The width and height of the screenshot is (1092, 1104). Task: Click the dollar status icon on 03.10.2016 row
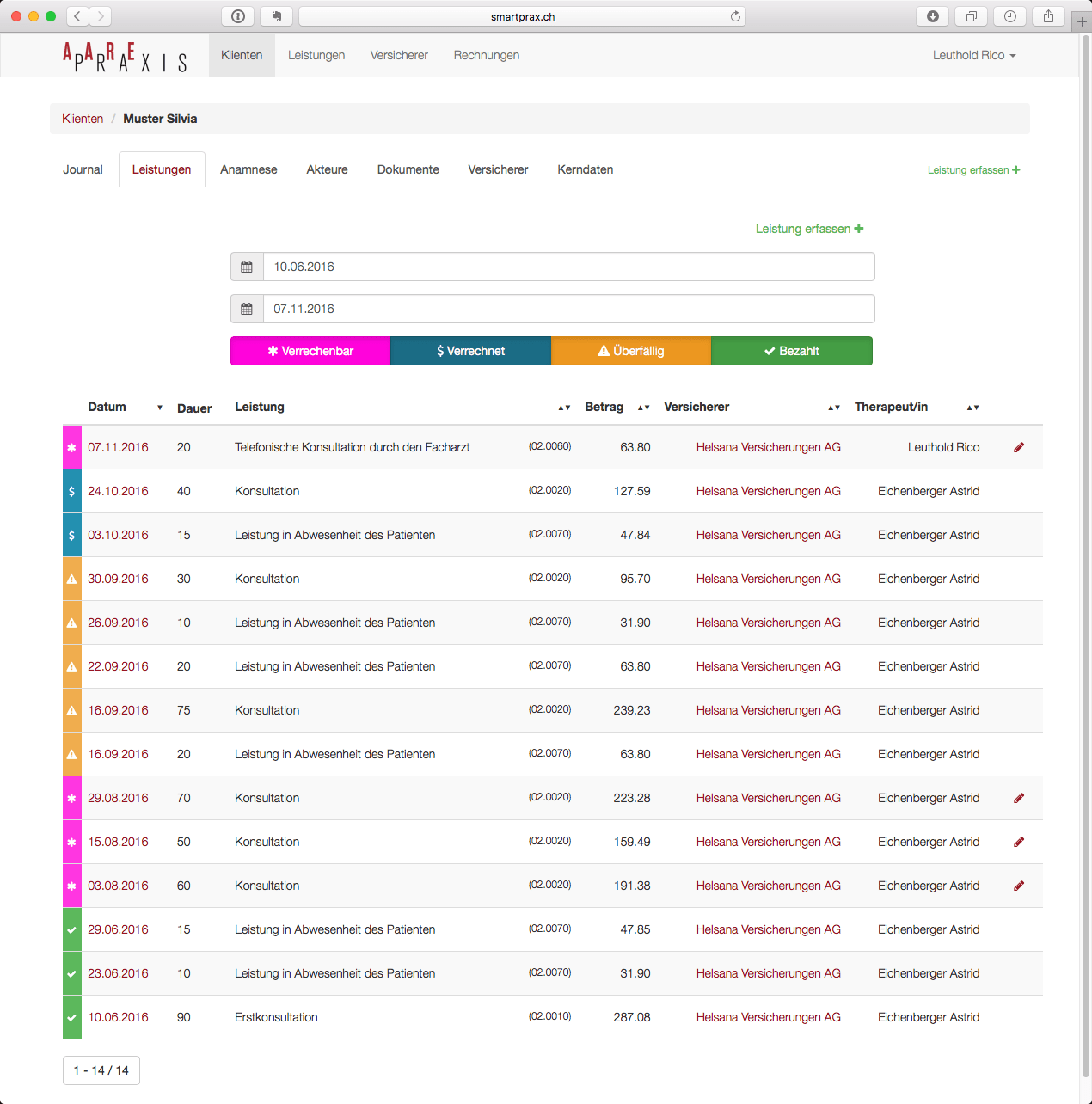71,535
